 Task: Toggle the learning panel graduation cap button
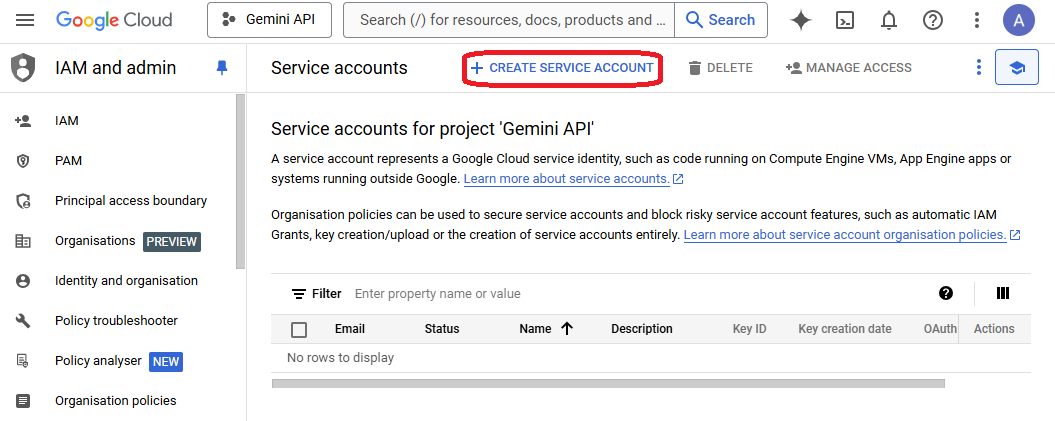click(x=1016, y=68)
